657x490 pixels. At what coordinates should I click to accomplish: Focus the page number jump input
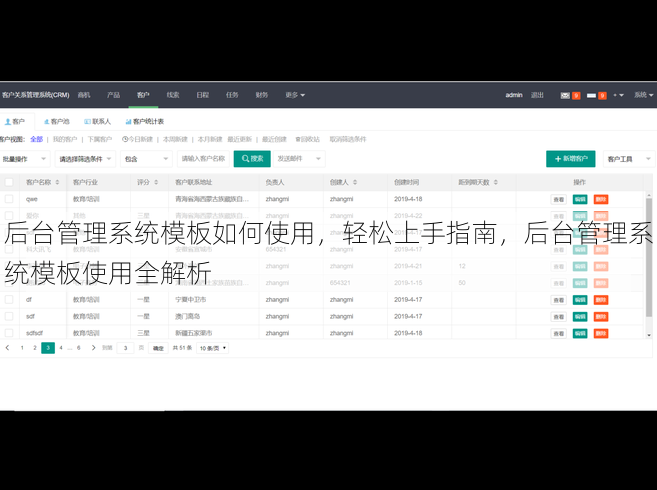pyautogui.click(x=125, y=348)
